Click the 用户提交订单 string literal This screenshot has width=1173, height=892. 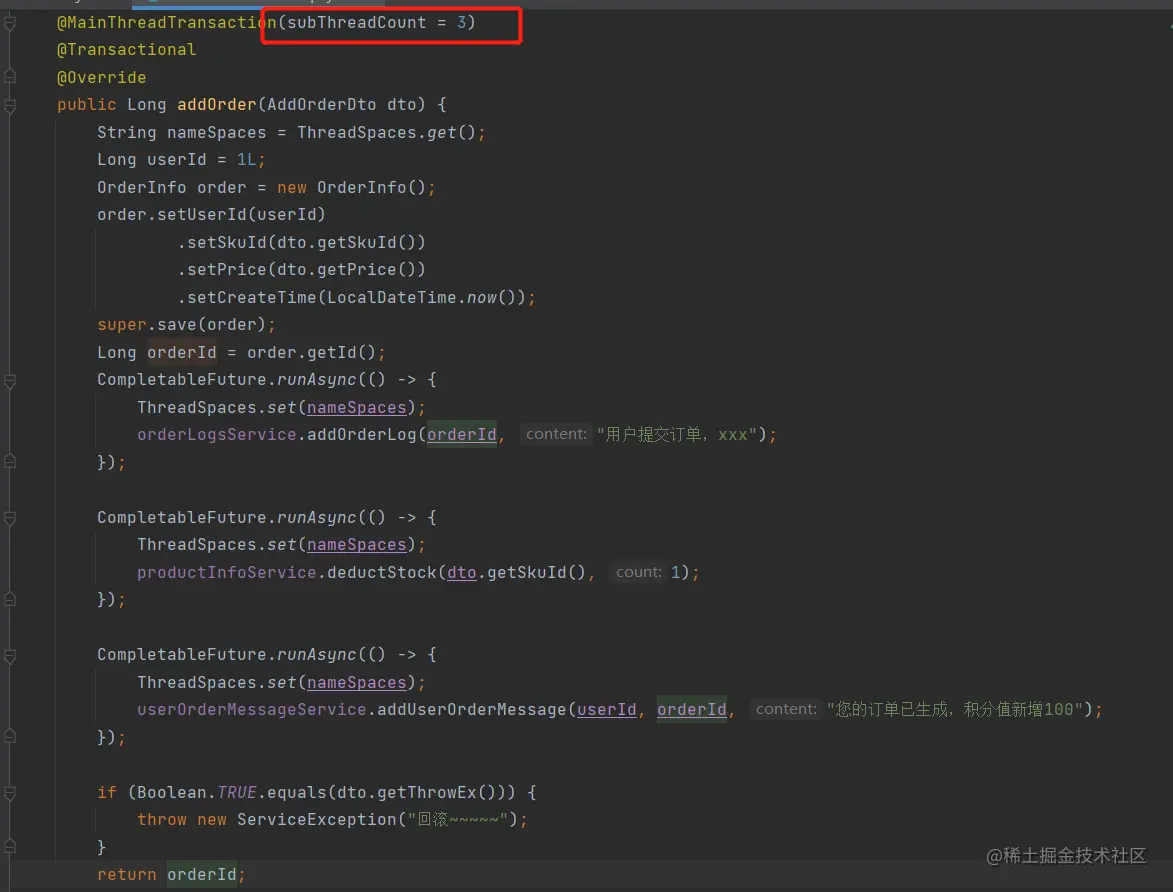[676, 434]
